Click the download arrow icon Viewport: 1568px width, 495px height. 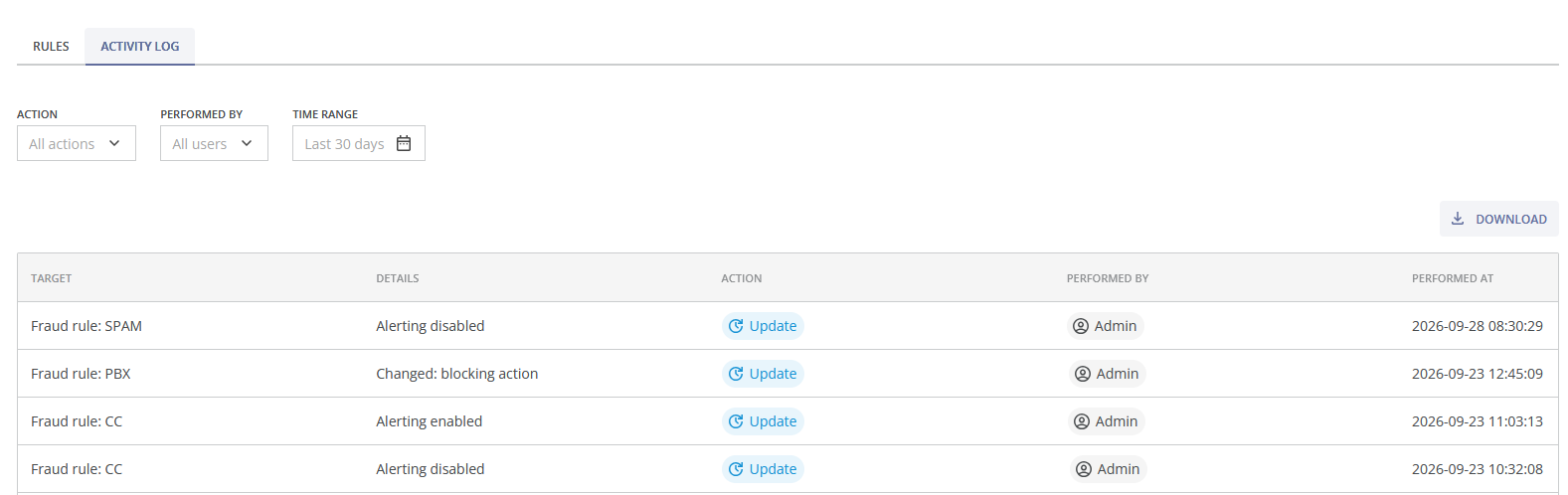pyautogui.click(x=1458, y=219)
